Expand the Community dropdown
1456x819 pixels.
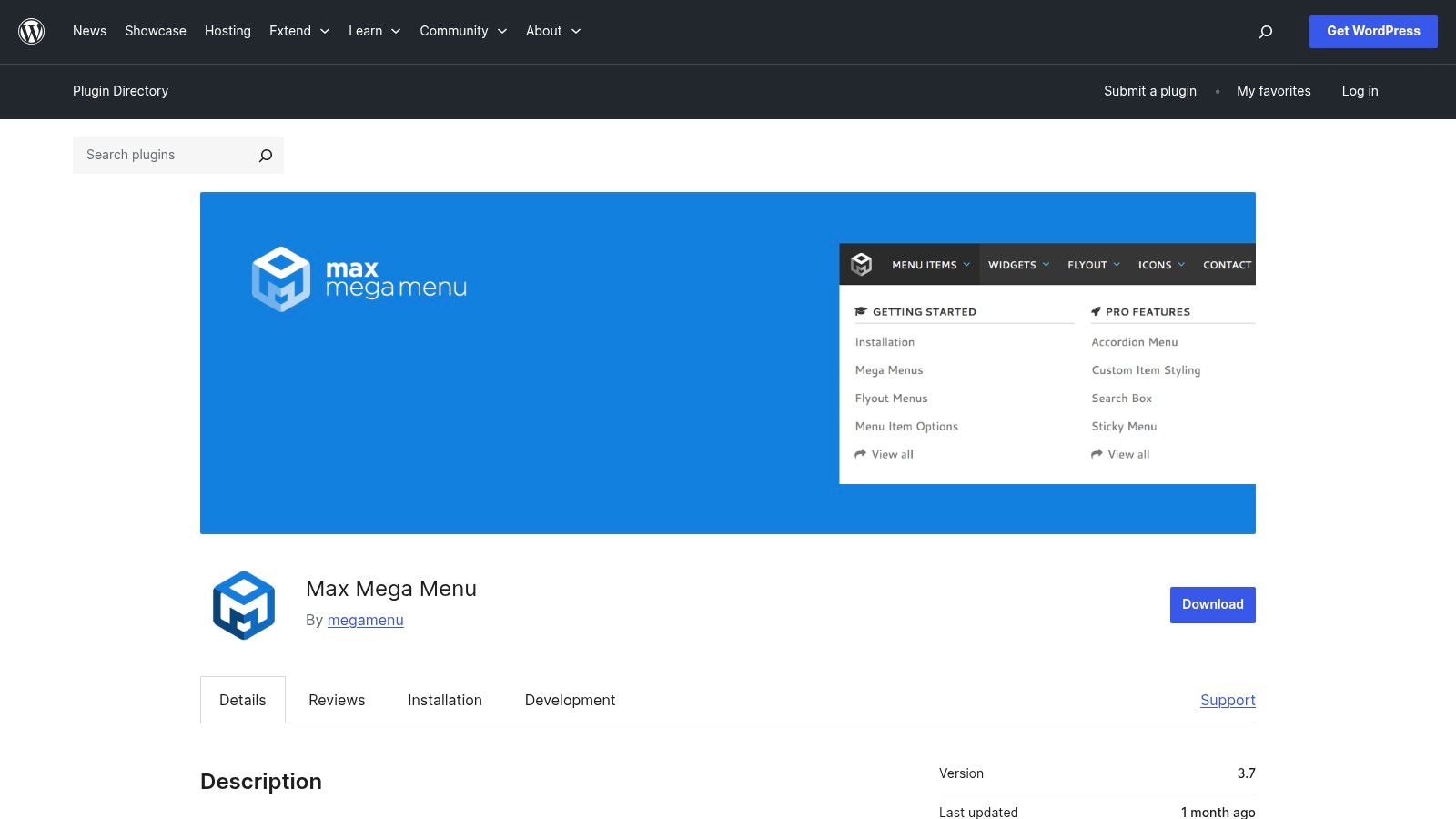click(x=462, y=30)
